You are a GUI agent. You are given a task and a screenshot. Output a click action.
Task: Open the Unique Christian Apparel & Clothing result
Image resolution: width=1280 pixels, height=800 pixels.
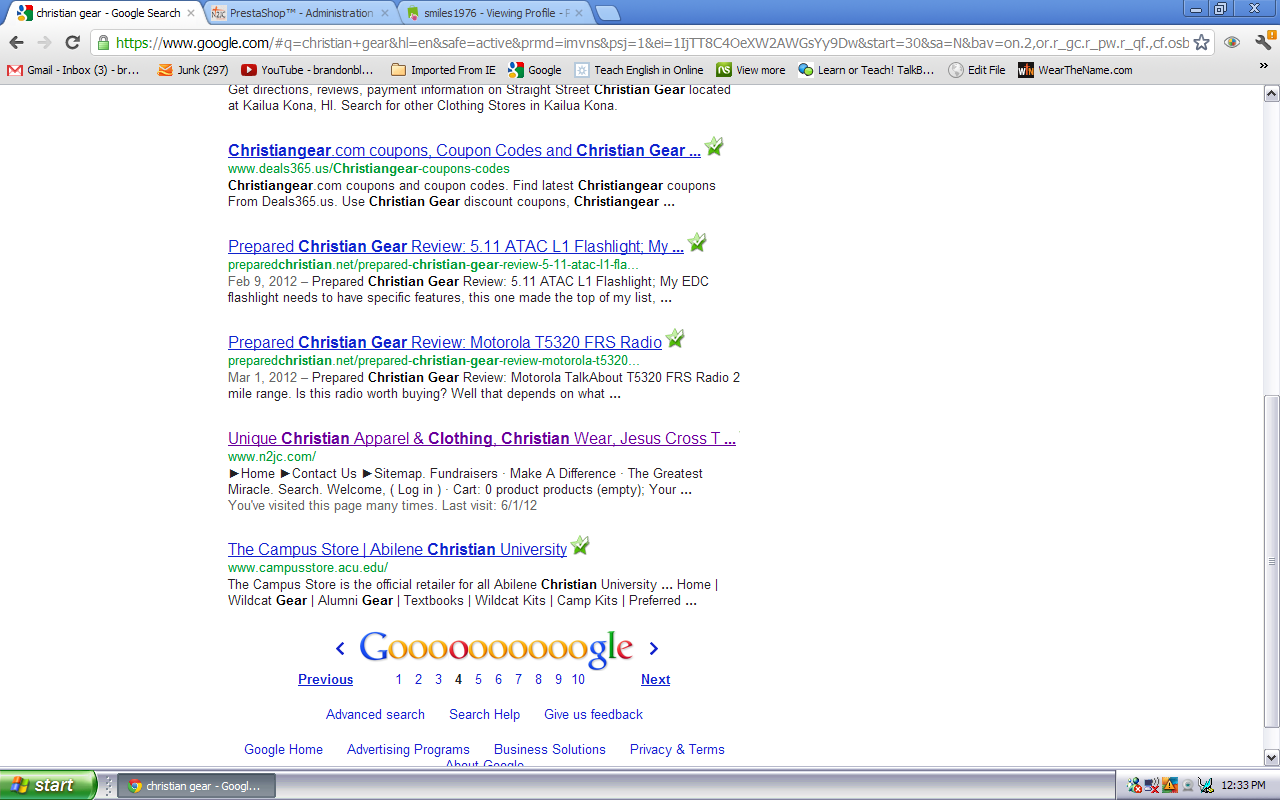(482, 439)
